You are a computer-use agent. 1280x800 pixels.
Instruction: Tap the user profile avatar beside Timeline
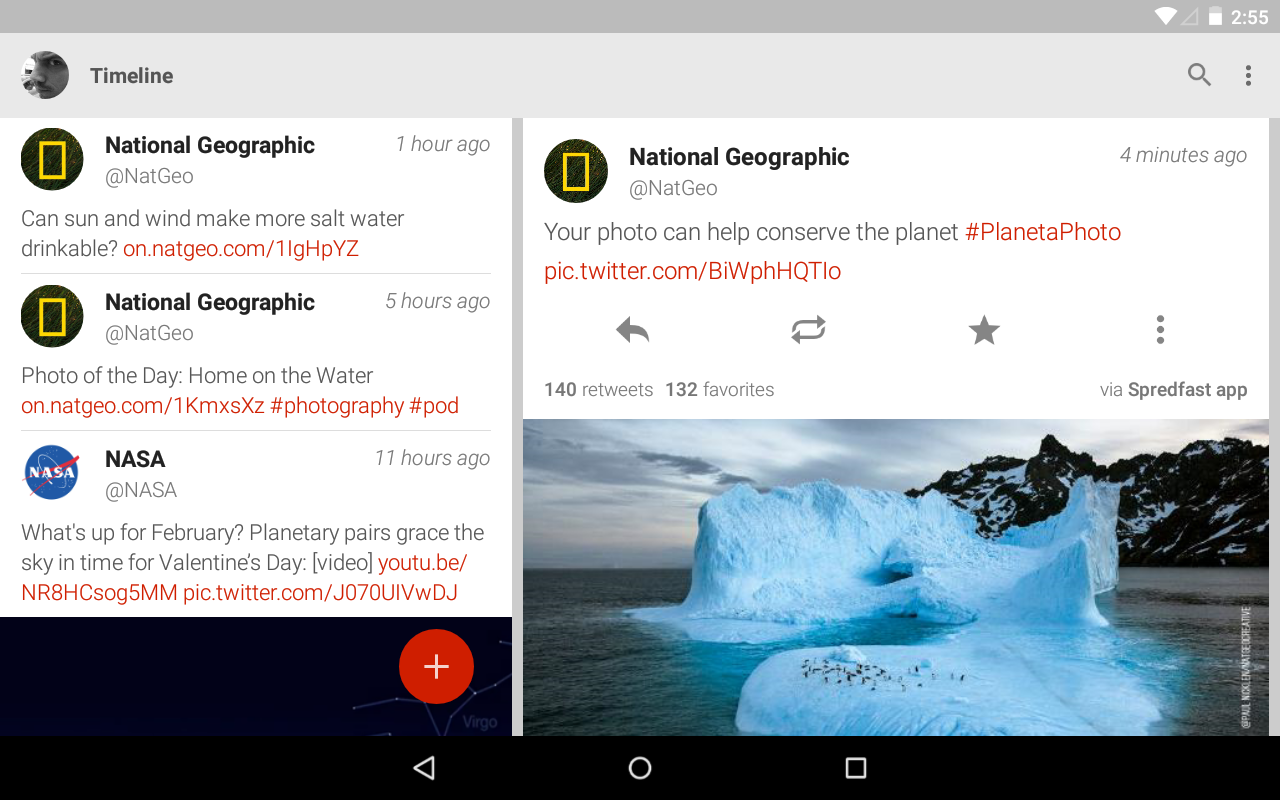coord(44,75)
